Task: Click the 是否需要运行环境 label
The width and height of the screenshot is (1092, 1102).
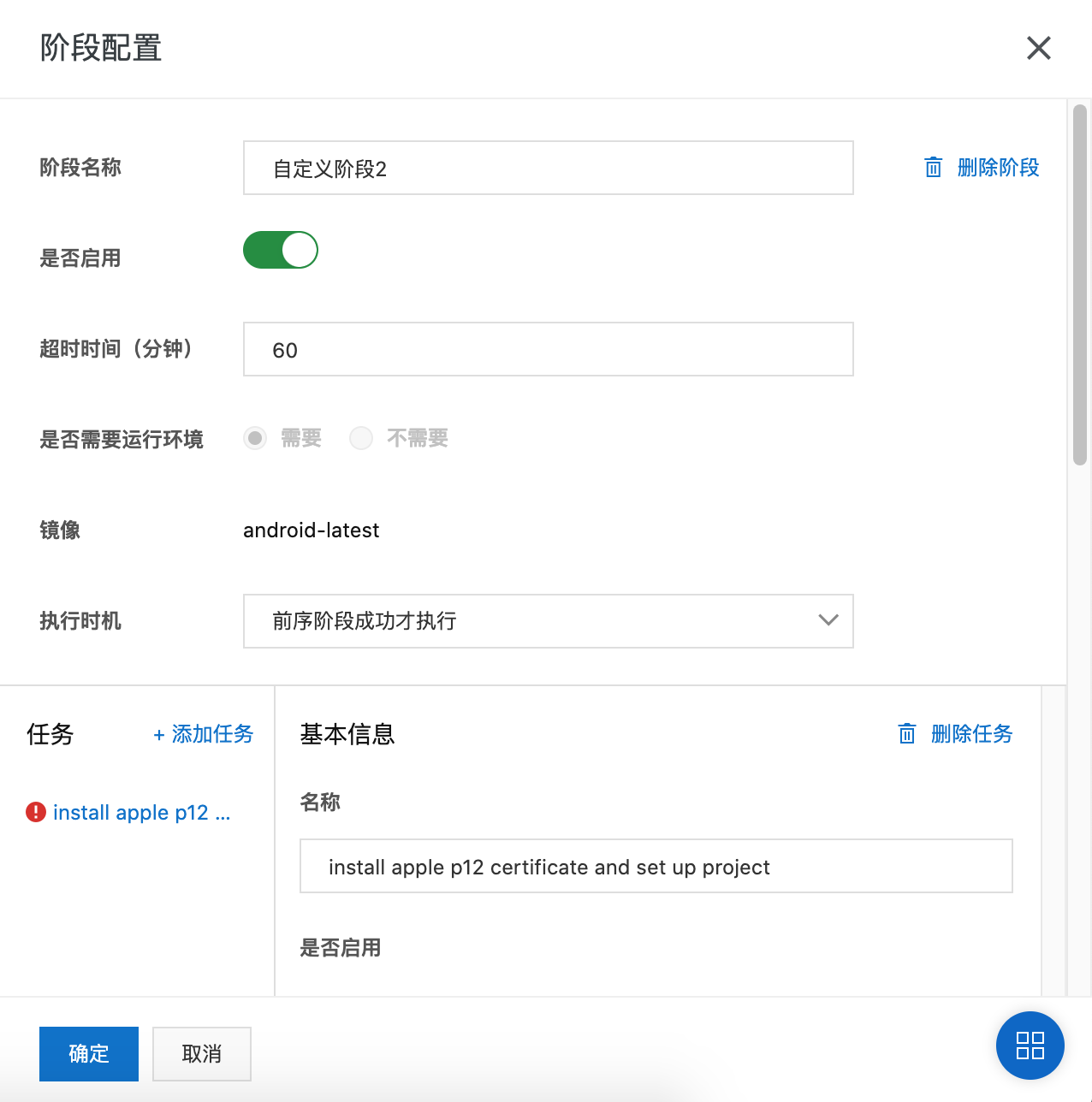Action: [122, 440]
